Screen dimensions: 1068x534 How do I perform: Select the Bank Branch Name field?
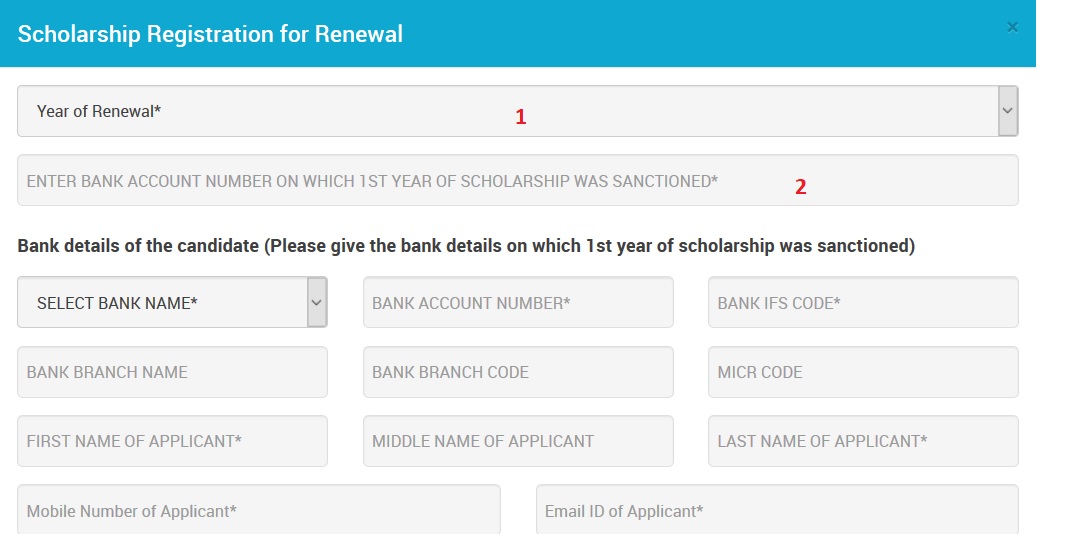(x=172, y=372)
